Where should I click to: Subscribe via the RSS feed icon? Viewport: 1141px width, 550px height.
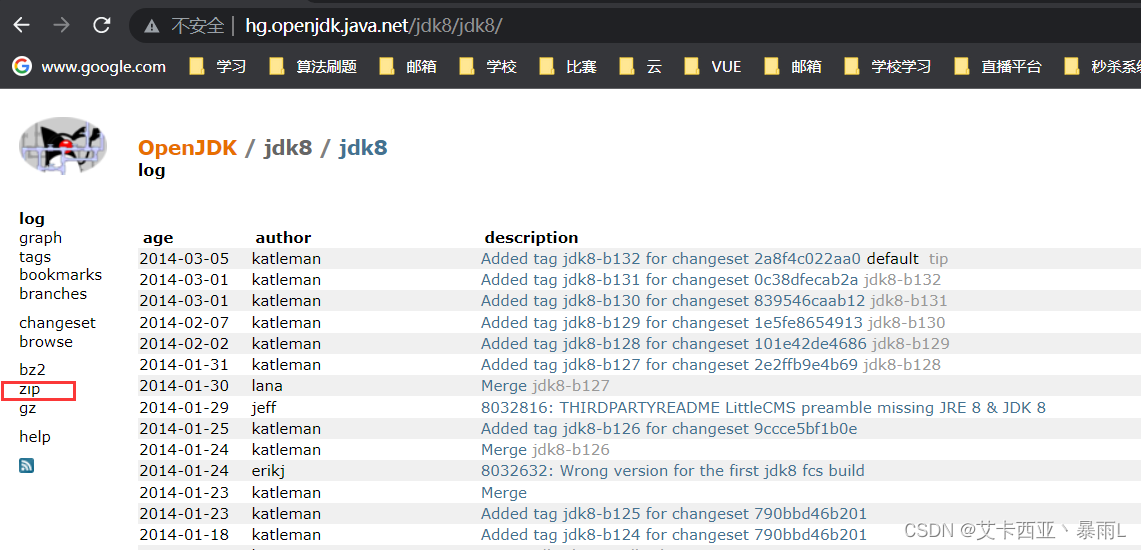(x=26, y=466)
